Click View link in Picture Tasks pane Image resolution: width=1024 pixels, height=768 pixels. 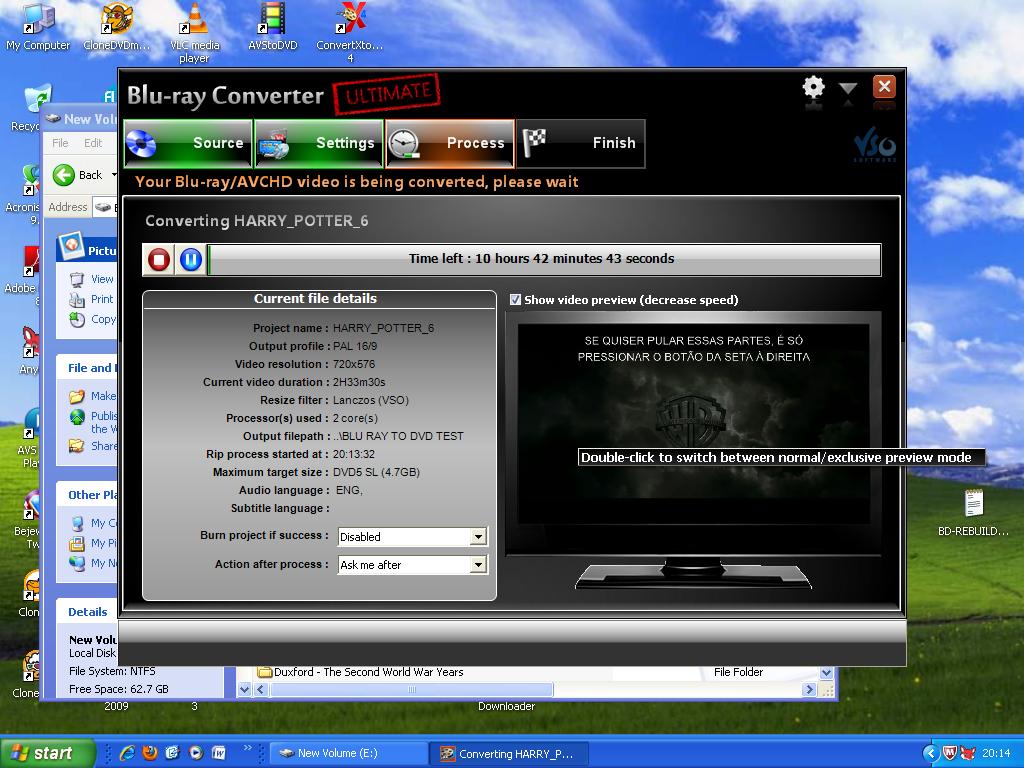[102, 280]
